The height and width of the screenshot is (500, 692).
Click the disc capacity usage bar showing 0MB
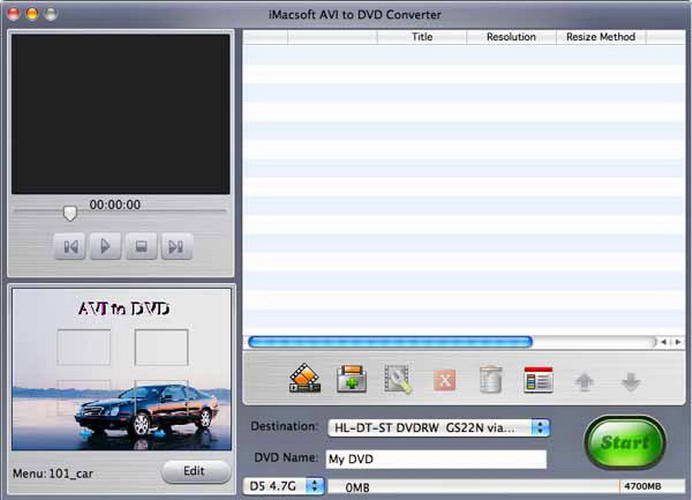[x=506, y=486]
